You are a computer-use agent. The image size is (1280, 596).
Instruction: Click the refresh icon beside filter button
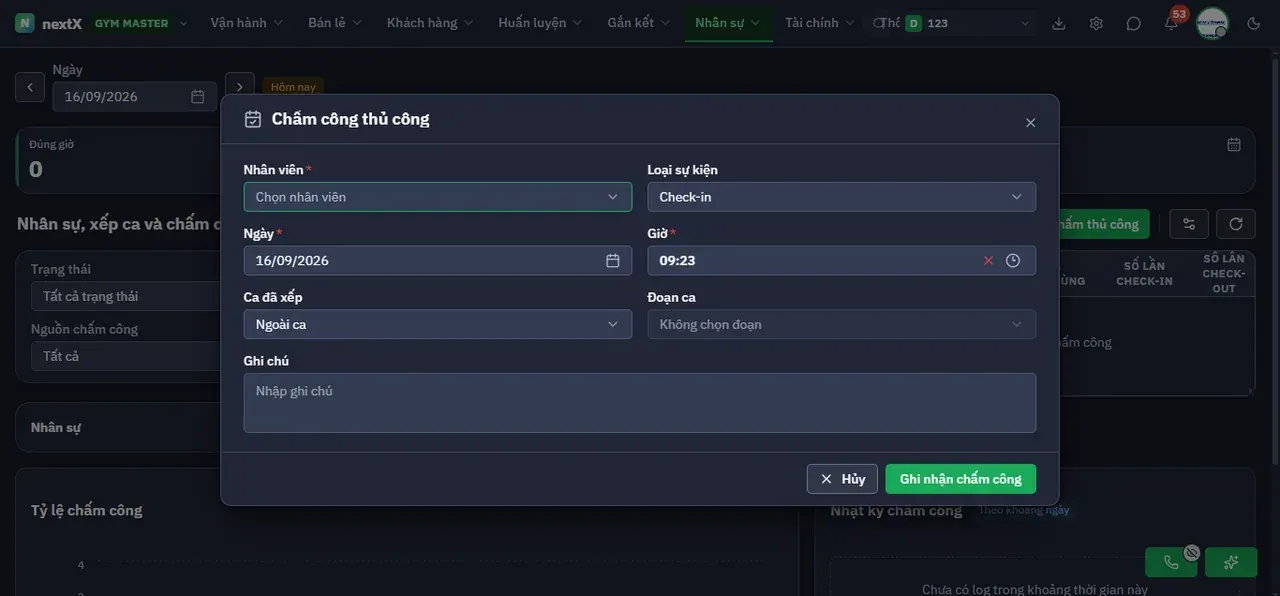(x=1236, y=224)
